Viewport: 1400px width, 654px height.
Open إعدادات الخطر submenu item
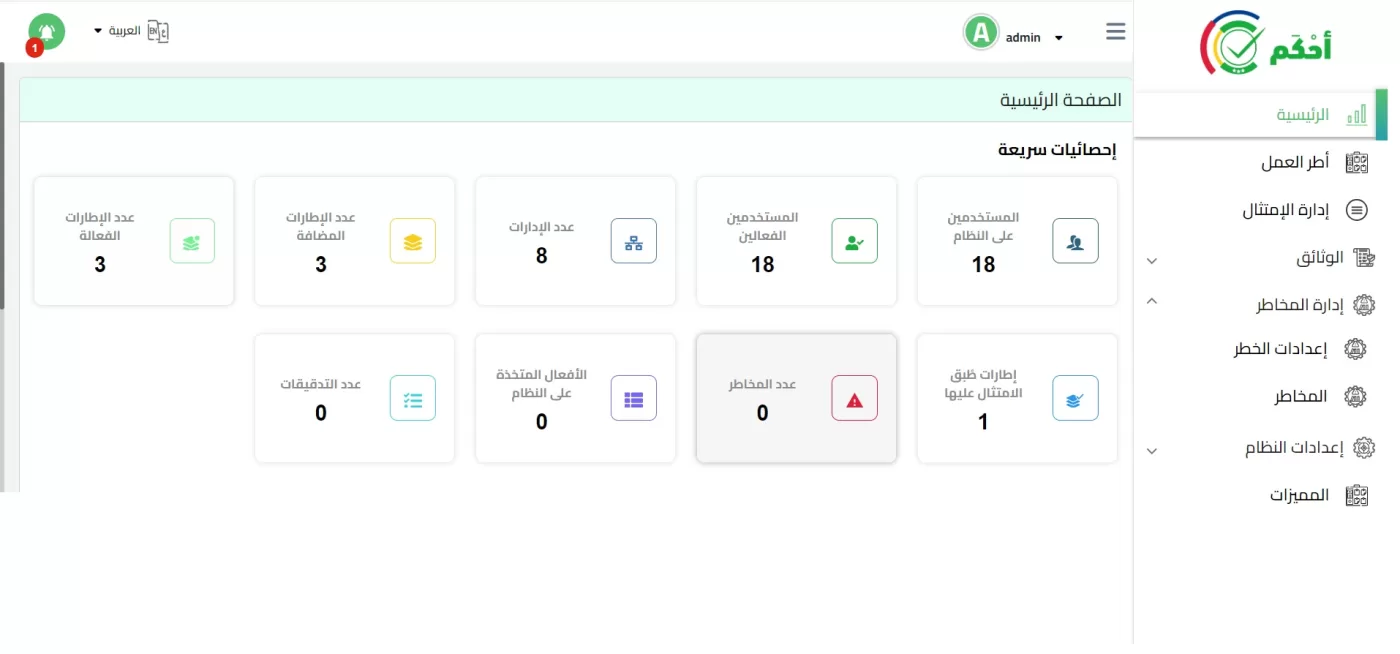pos(1279,349)
